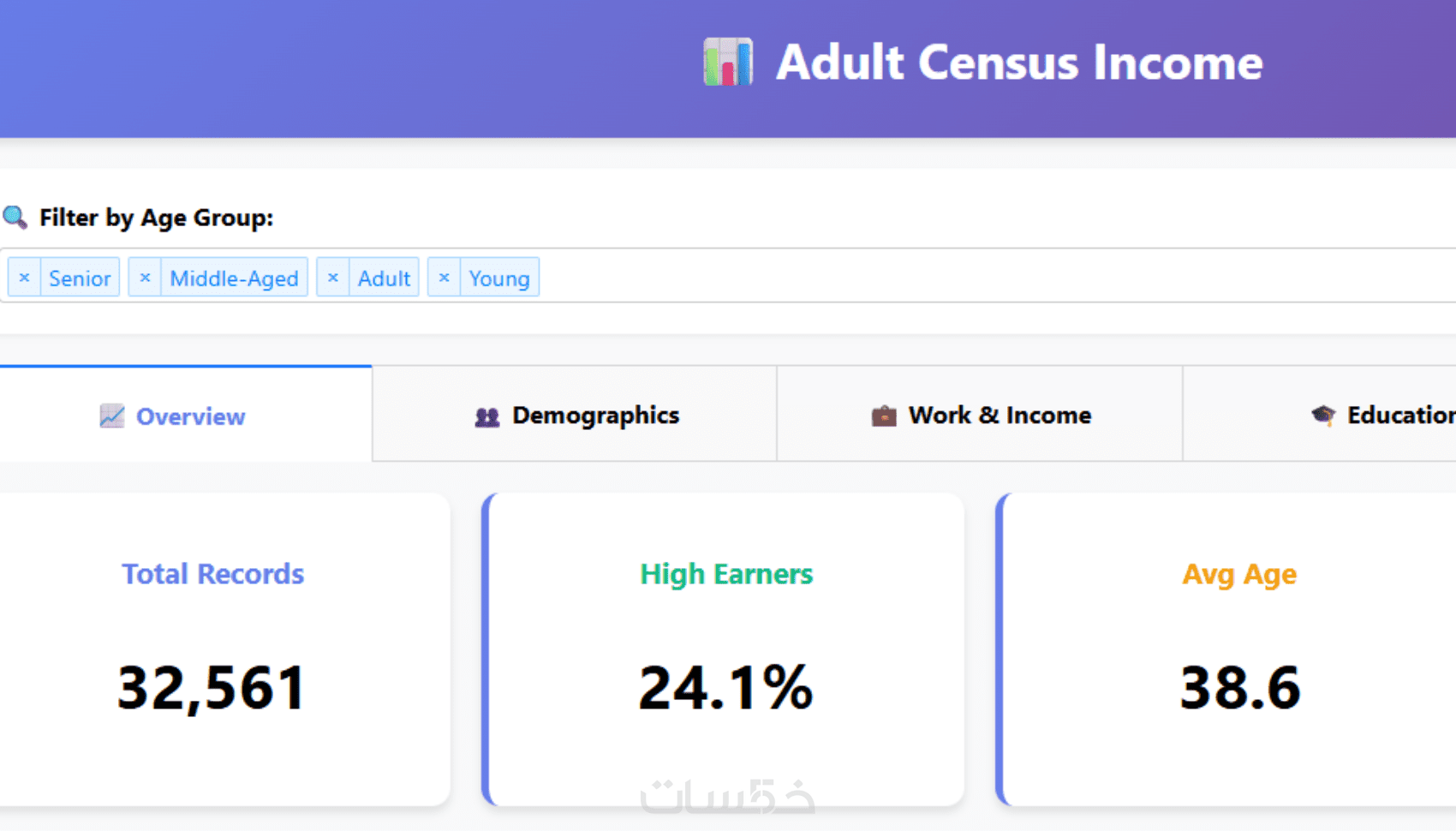
Task: Remove the Senior age group filter
Action: (x=25, y=278)
